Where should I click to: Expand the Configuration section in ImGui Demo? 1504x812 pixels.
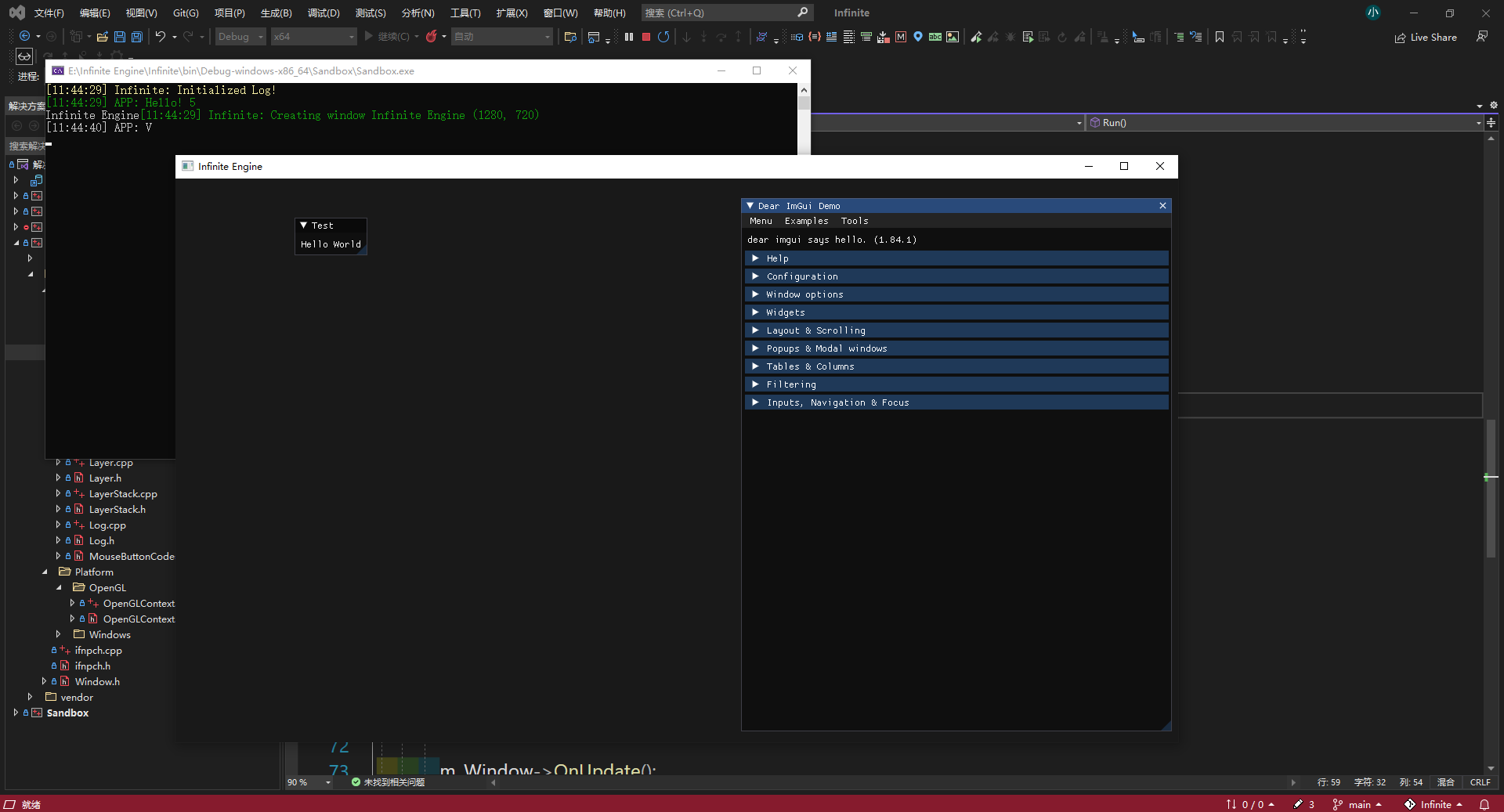click(x=956, y=276)
